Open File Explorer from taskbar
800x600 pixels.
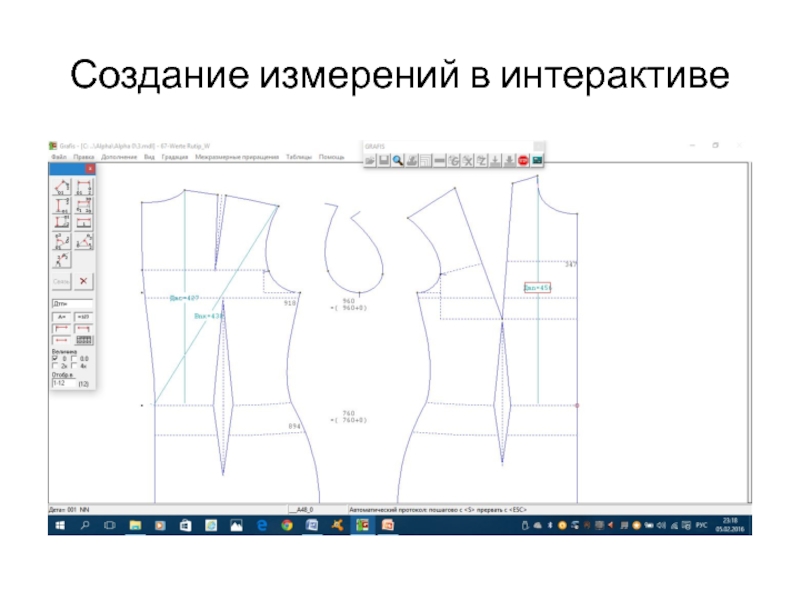[x=135, y=525]
